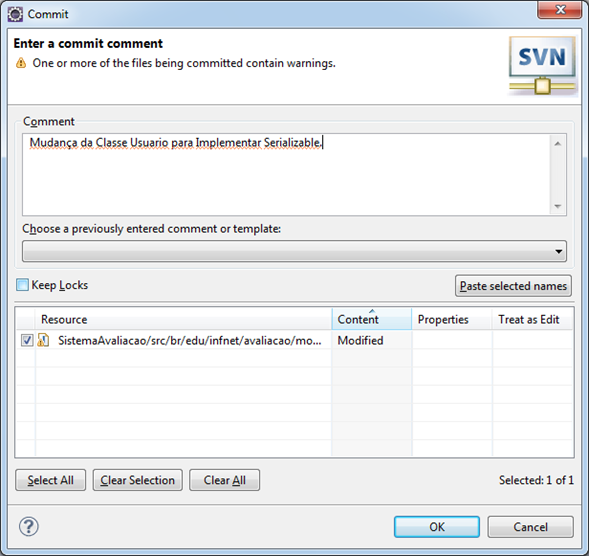Viewport: 589px width, 556px height.
Task: Click the Treat as Edit column header
Action: [532, 319]
